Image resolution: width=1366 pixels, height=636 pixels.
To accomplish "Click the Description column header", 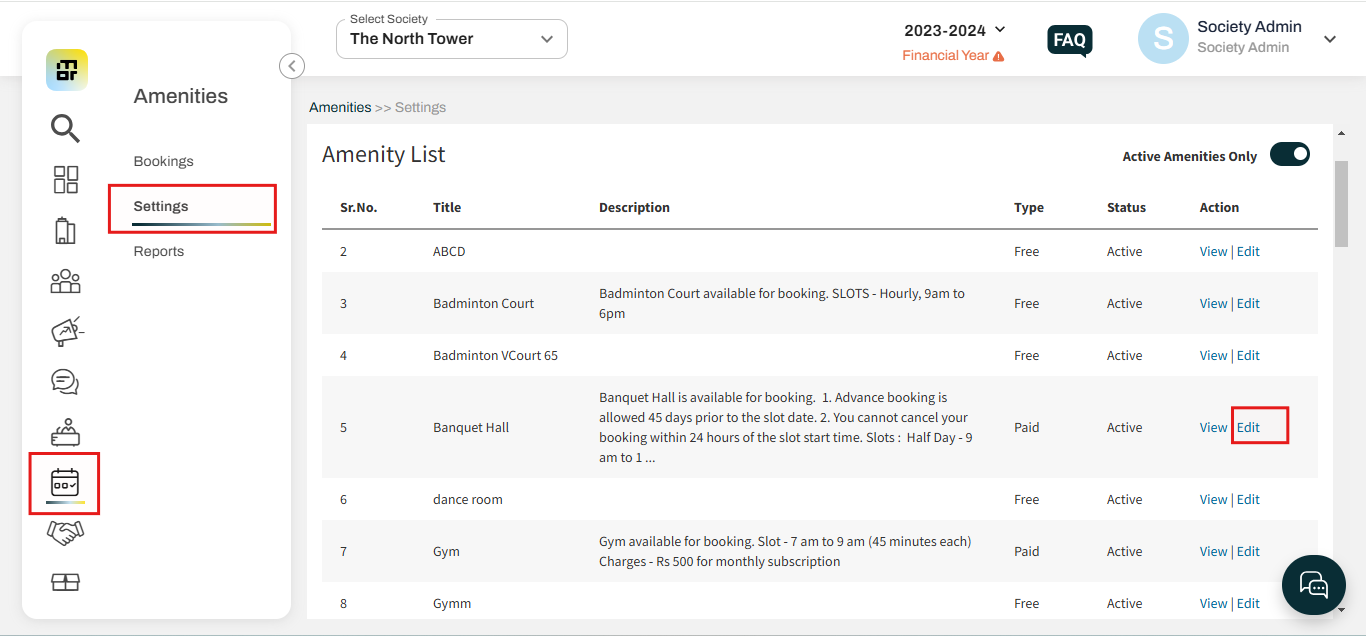I will (634, 207).
